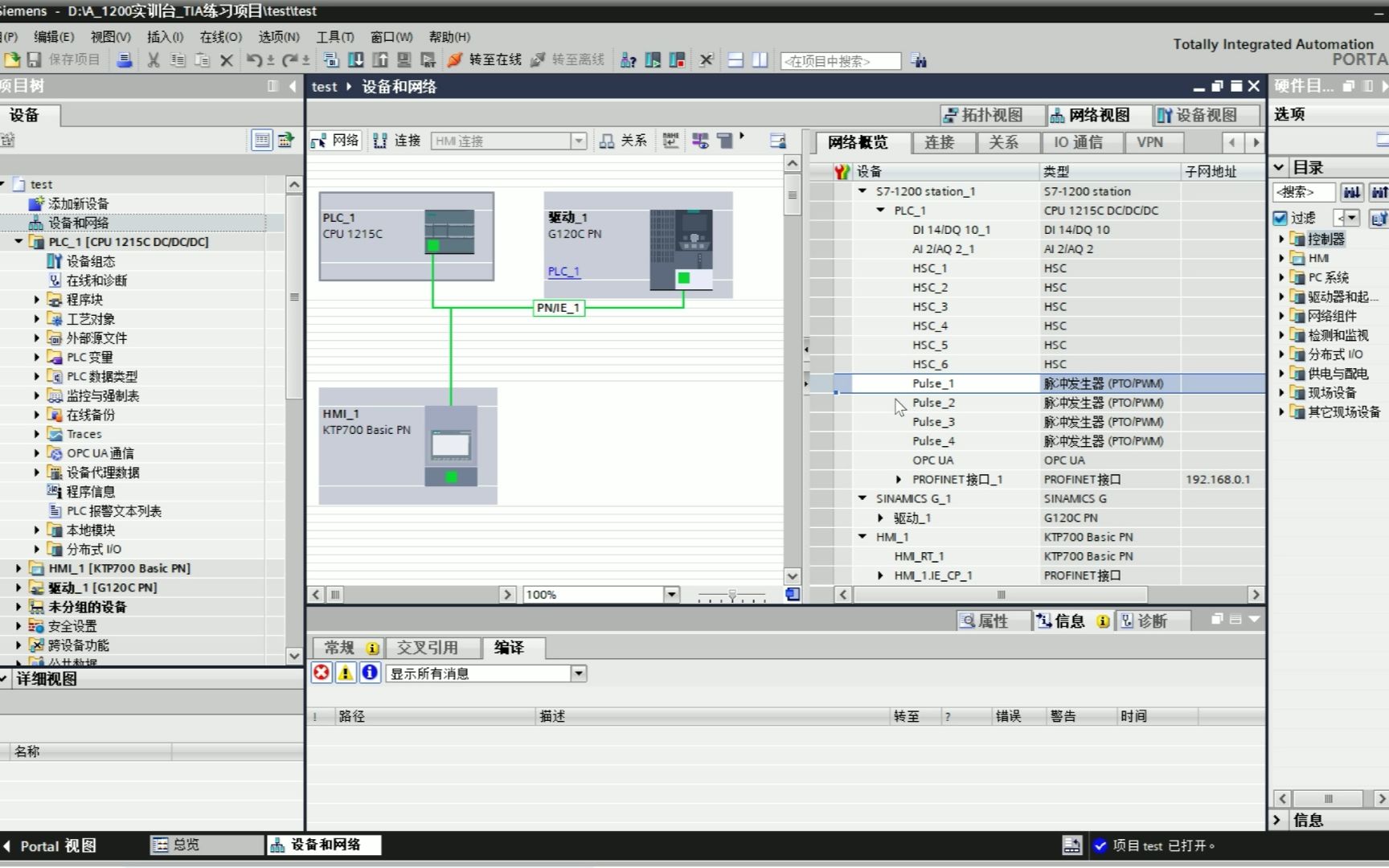Image resolution: width=1389 pixels, height=868 pixels.
Task: Expand the 控制器 catalog folder
Action: coord(1282,239)
